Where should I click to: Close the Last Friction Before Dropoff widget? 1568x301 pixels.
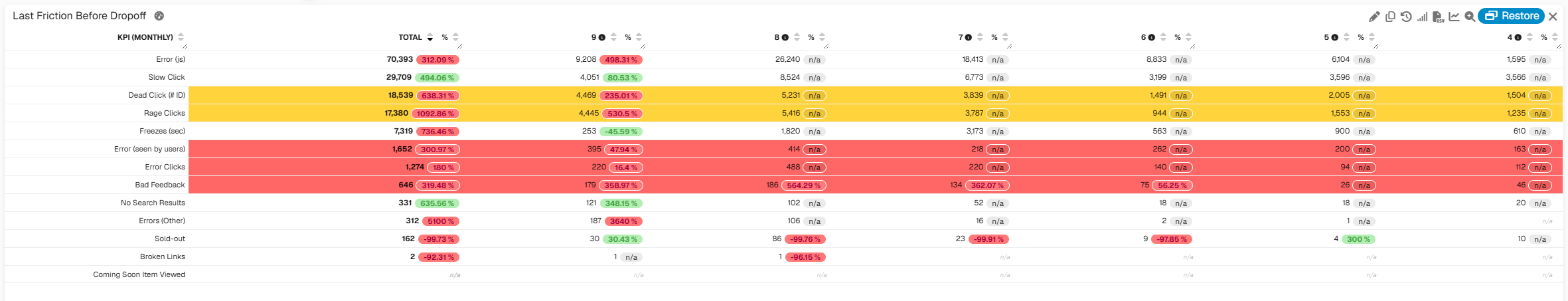pyautogui.click(x=1553, y=17)
